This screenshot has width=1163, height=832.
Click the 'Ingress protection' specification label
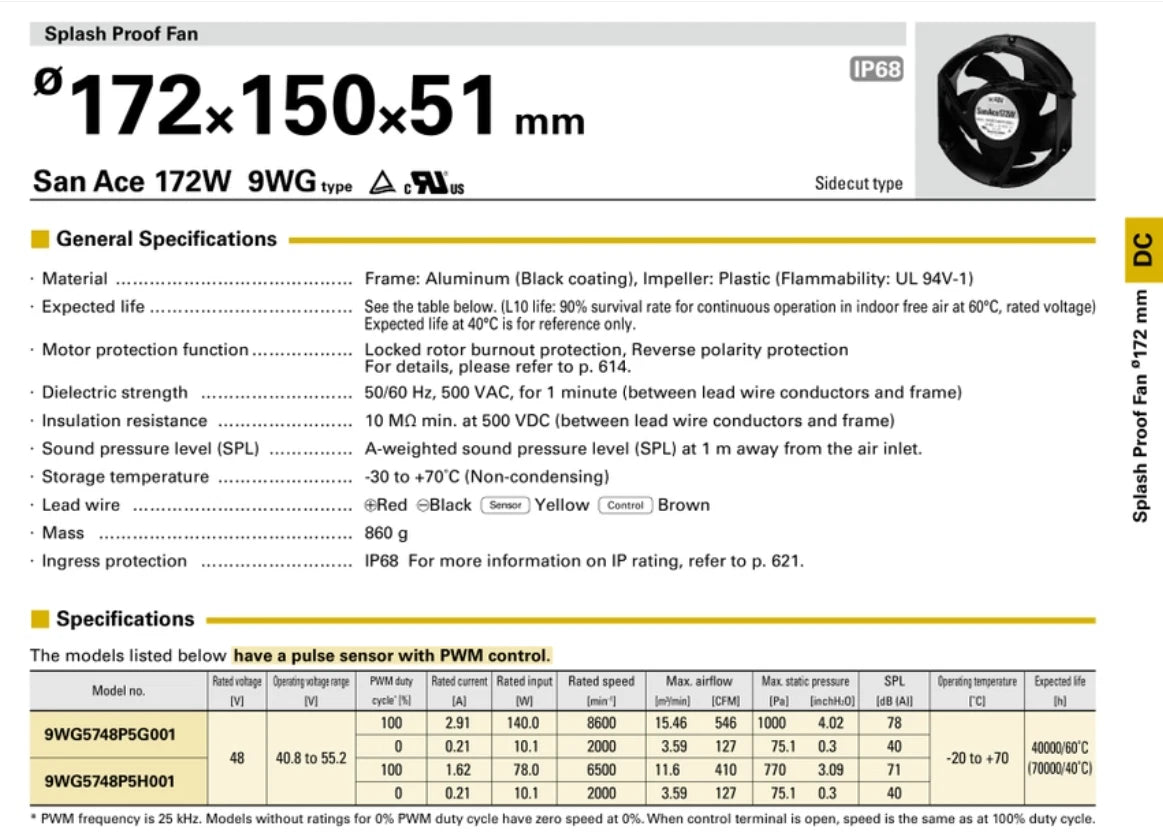[114, 561]
